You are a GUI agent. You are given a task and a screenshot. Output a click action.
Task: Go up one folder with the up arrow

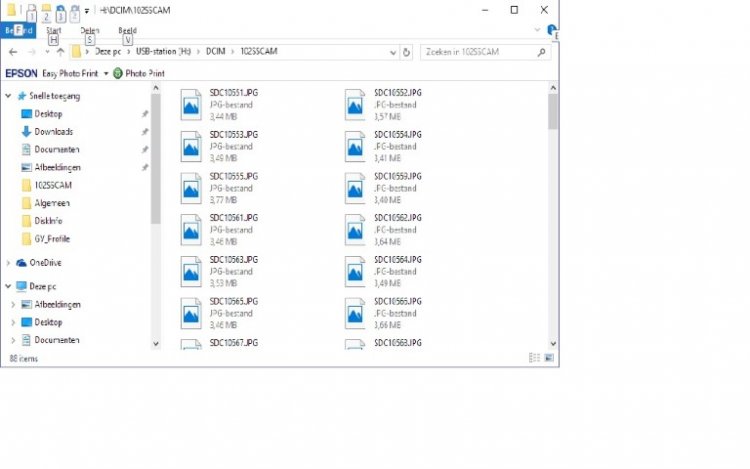[60, 52]
